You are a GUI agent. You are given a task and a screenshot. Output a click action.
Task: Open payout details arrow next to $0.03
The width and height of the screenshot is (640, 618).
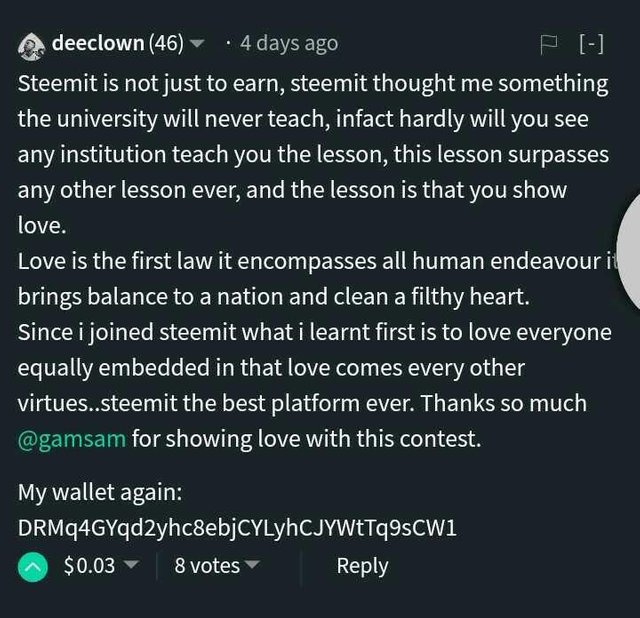pyautogui.click(x=131, y=565)
